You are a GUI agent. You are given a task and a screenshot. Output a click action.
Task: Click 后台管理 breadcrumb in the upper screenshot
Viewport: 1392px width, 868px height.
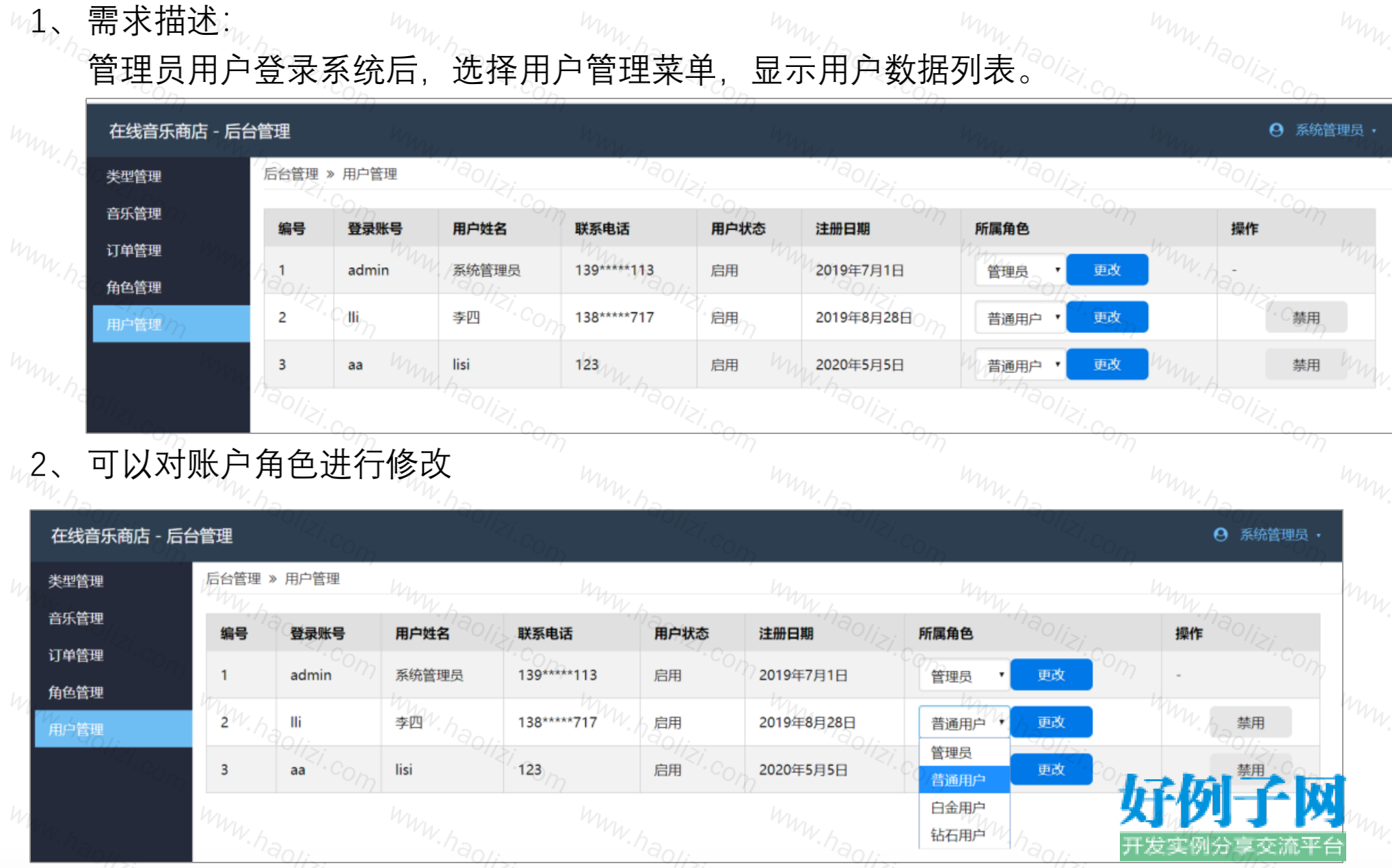tap(291, 174)
